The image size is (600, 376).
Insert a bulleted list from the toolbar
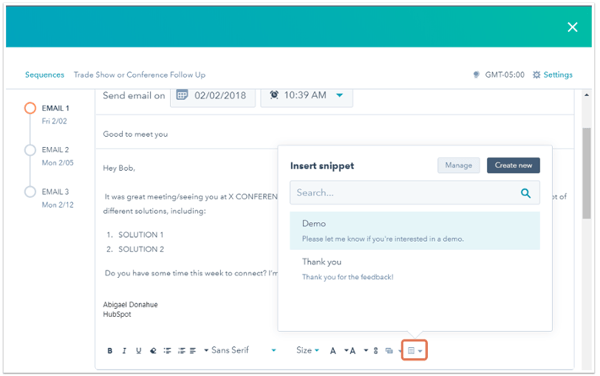point(167,350)
